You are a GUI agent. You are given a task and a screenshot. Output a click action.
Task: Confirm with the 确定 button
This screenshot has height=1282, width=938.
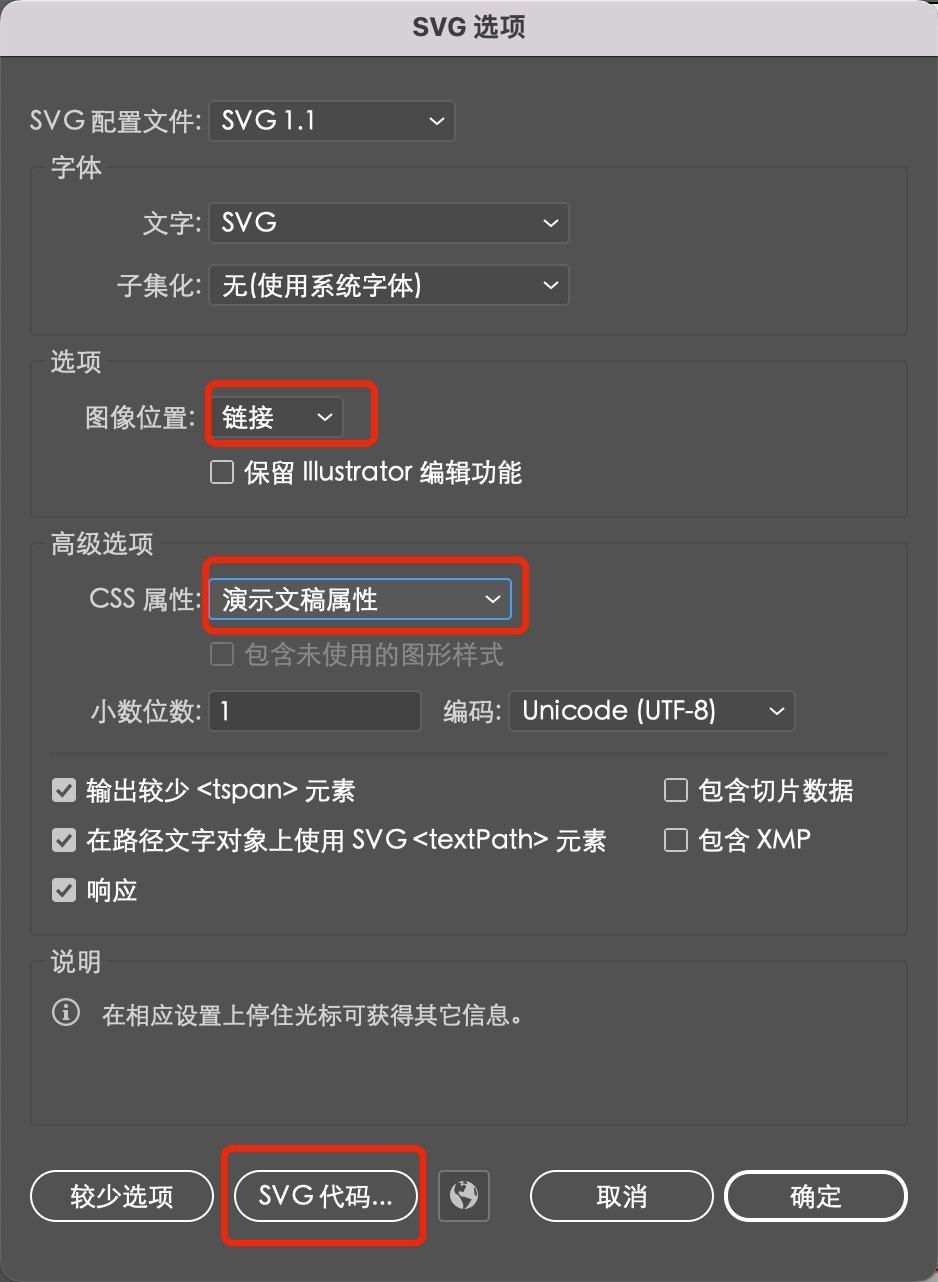(816, 1196)
